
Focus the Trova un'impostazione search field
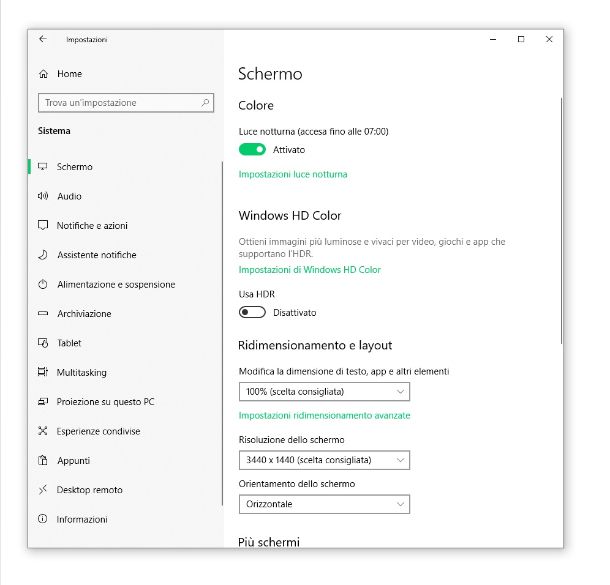[126, 103]
